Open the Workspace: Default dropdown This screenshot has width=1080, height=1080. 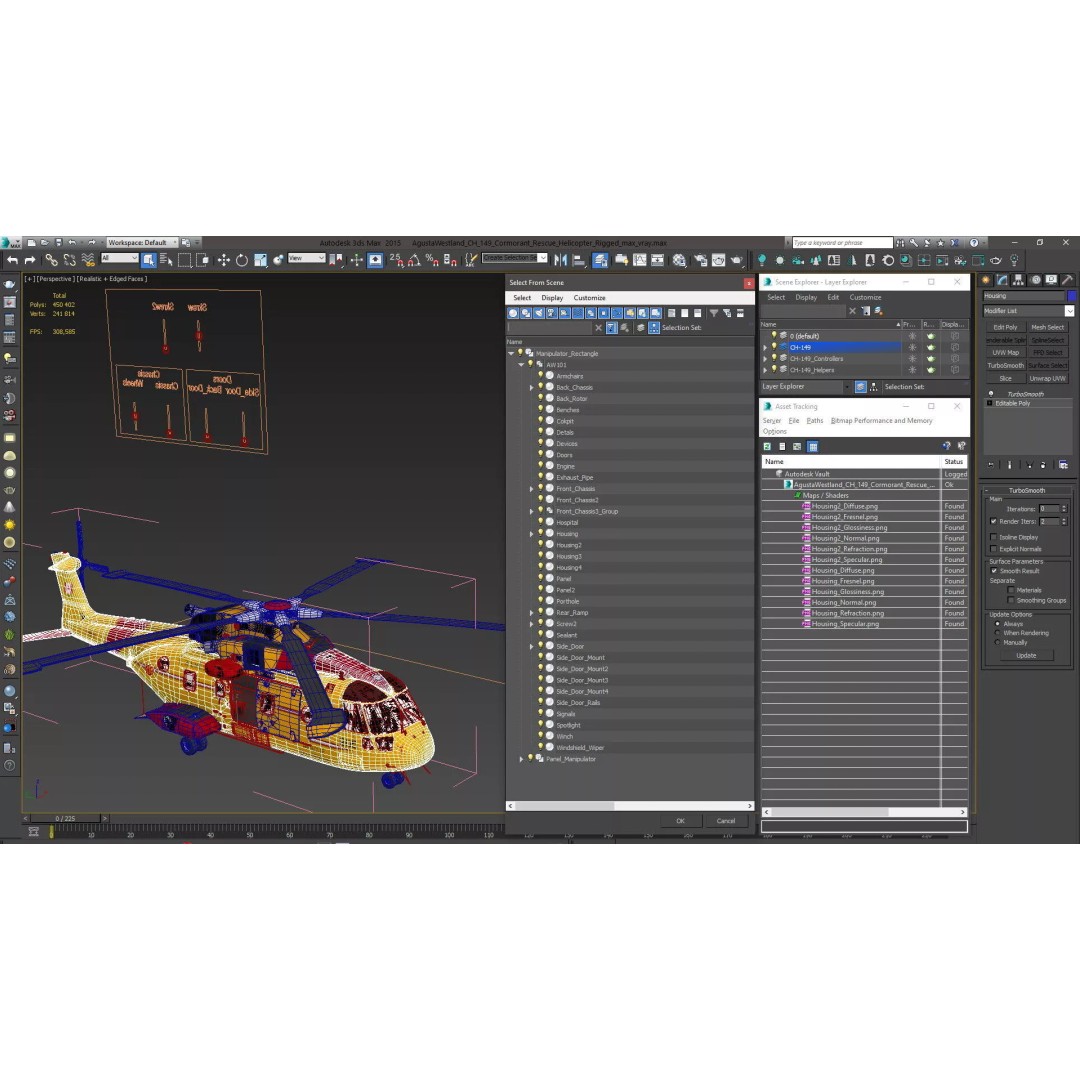(x=142, y=242)
